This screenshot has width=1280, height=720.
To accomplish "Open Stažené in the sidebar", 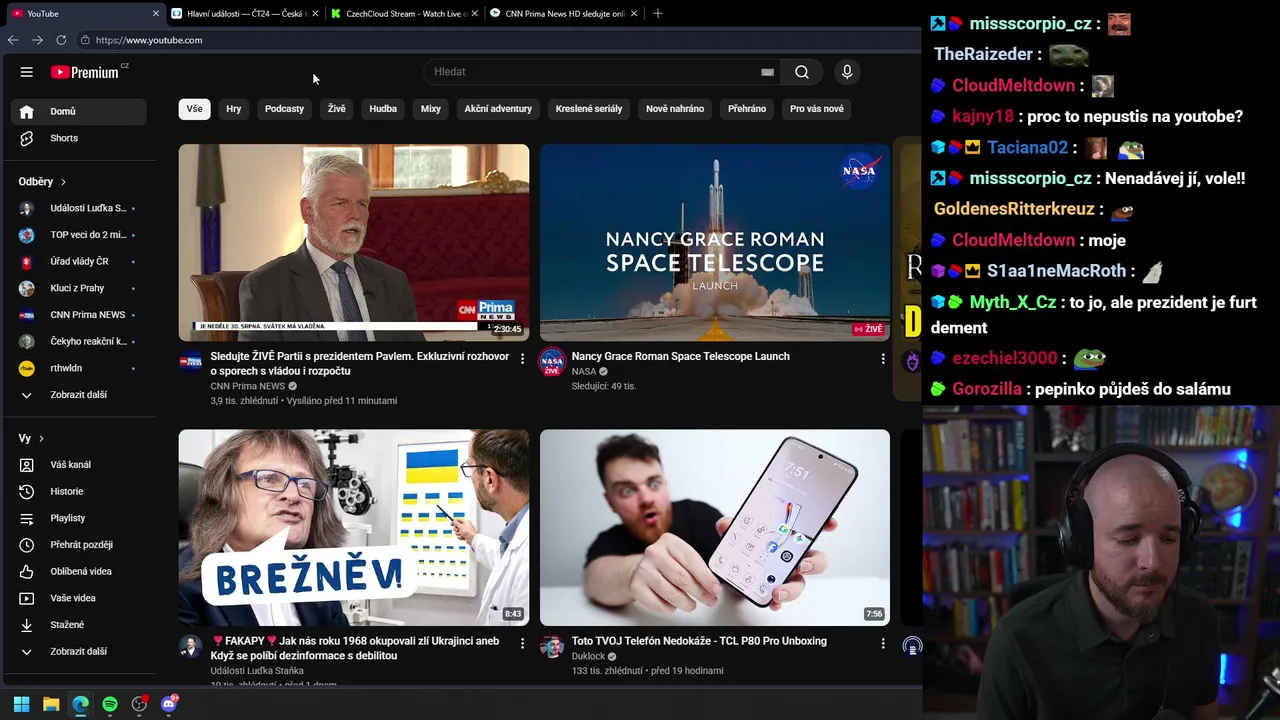I will [x=79, y=625].
